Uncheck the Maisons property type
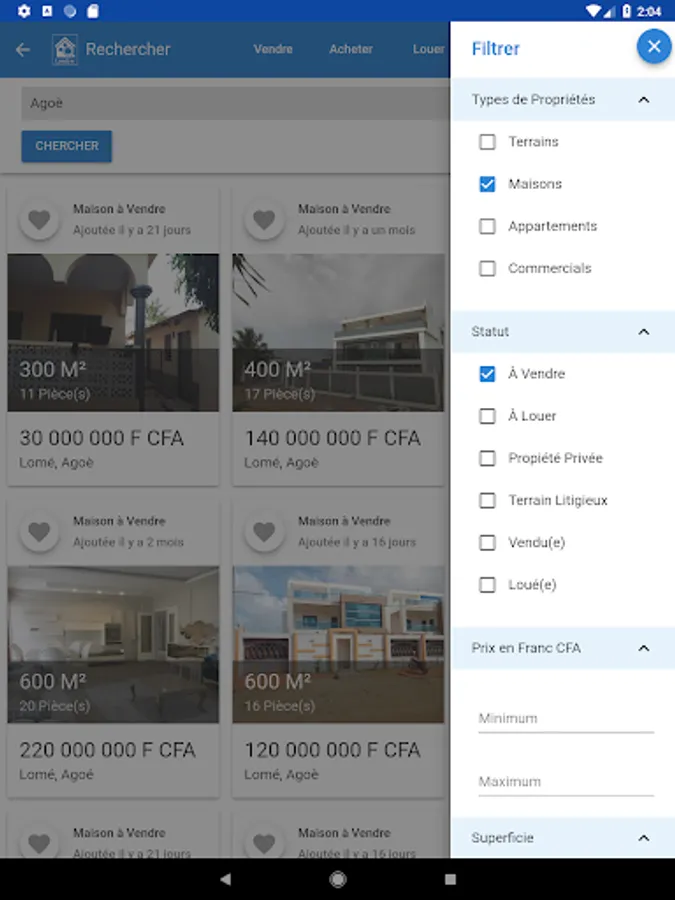675x900 pixels. pos(487,184)
